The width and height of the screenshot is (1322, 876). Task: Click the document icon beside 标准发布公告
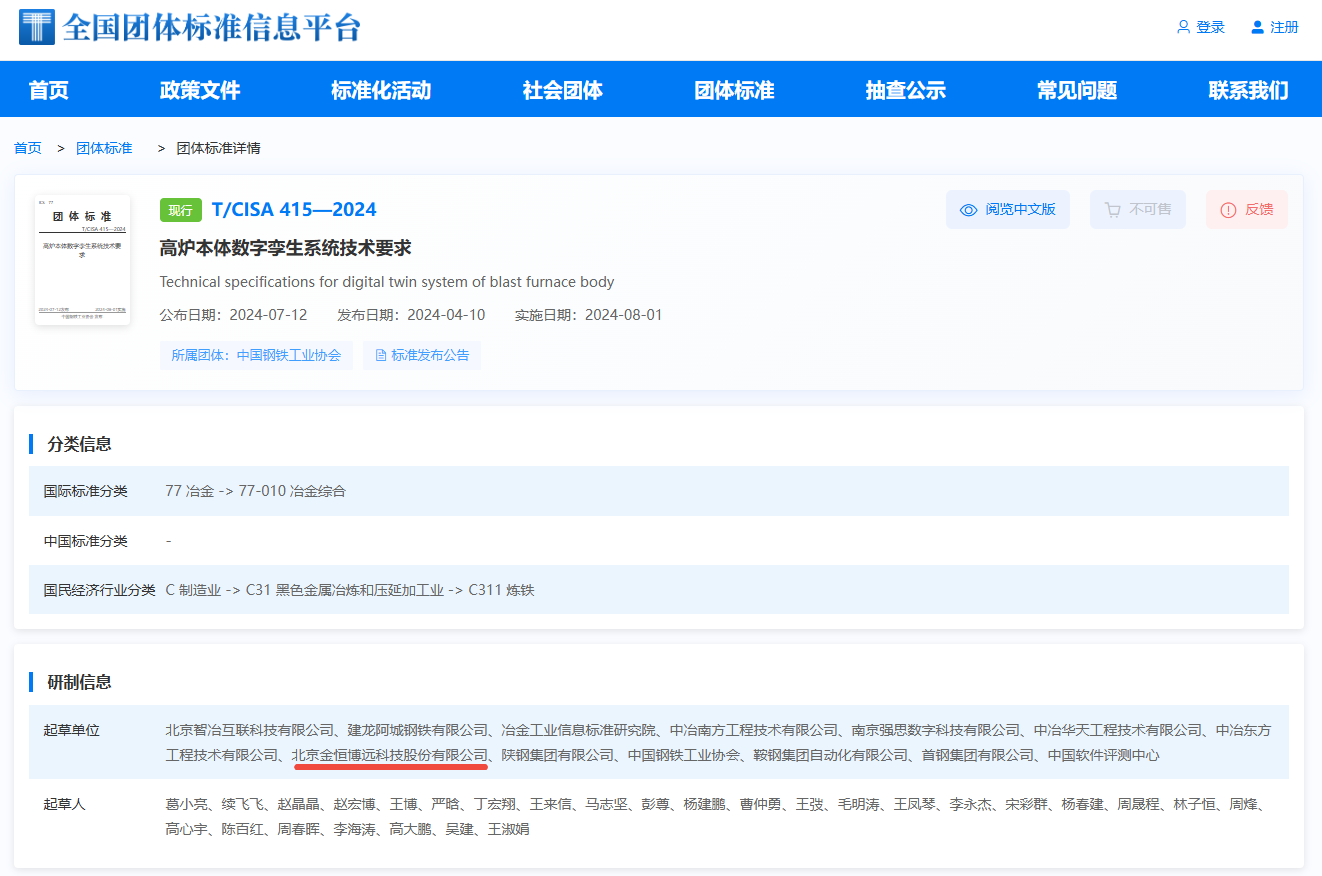381,355
